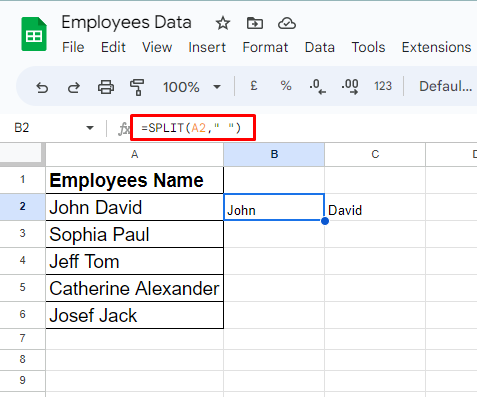Check the cloud document status icon
The width and height of the screenshot is (477, 397).
[x=287, y=23]
